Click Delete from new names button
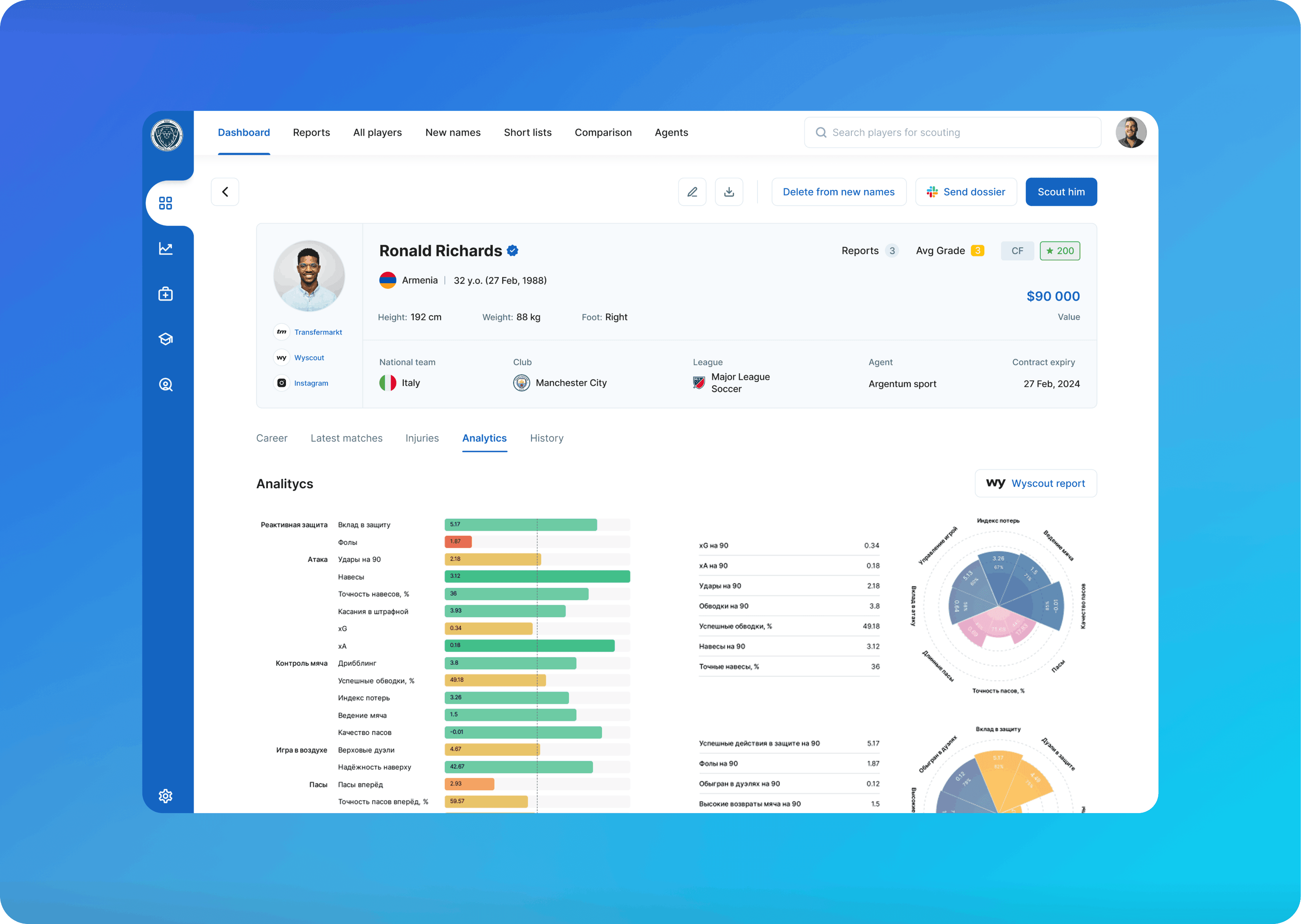Image resolution: width=1301 pixels, height=924 pixels. tap(838, 192)
